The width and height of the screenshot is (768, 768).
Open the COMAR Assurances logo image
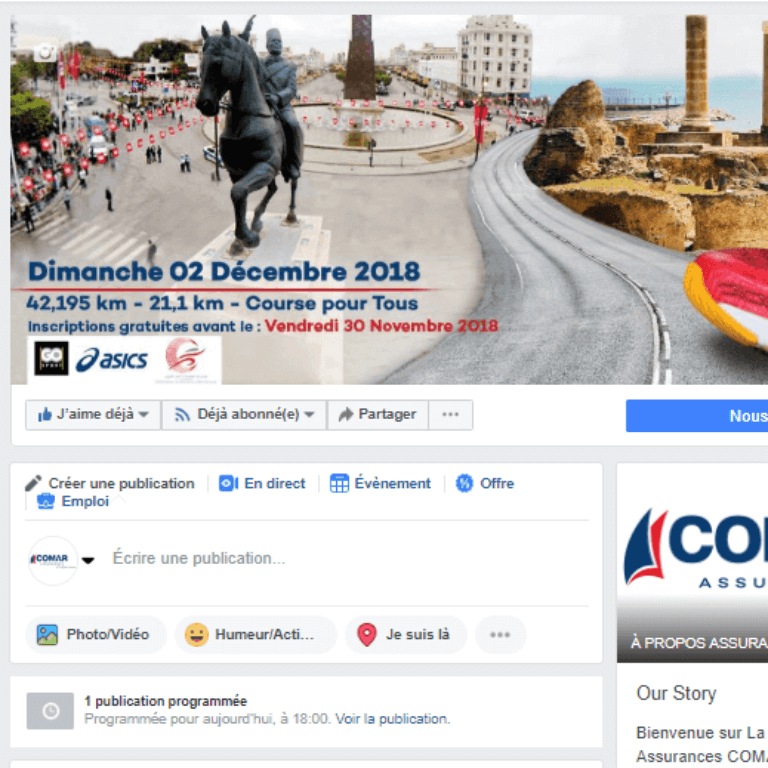tap(692, 549)
